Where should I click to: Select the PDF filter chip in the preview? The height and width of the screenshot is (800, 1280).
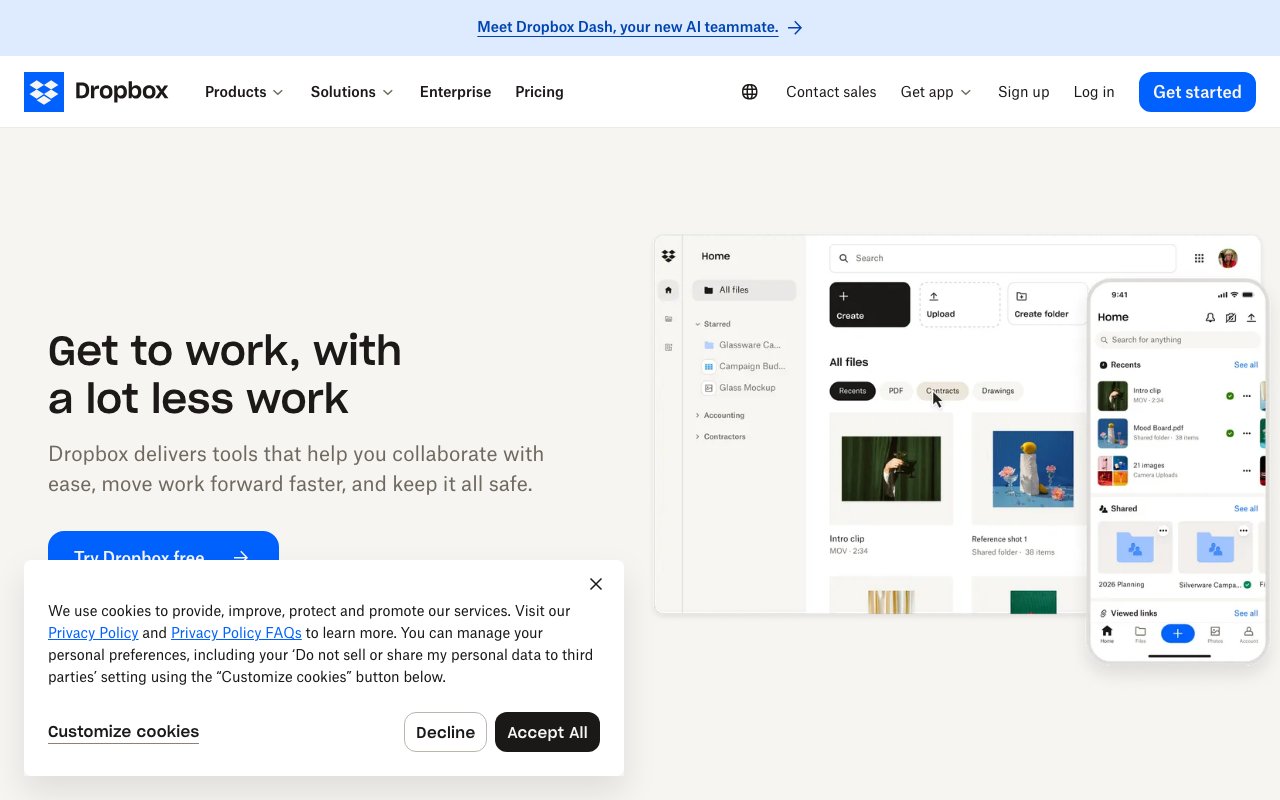point(896,391)
